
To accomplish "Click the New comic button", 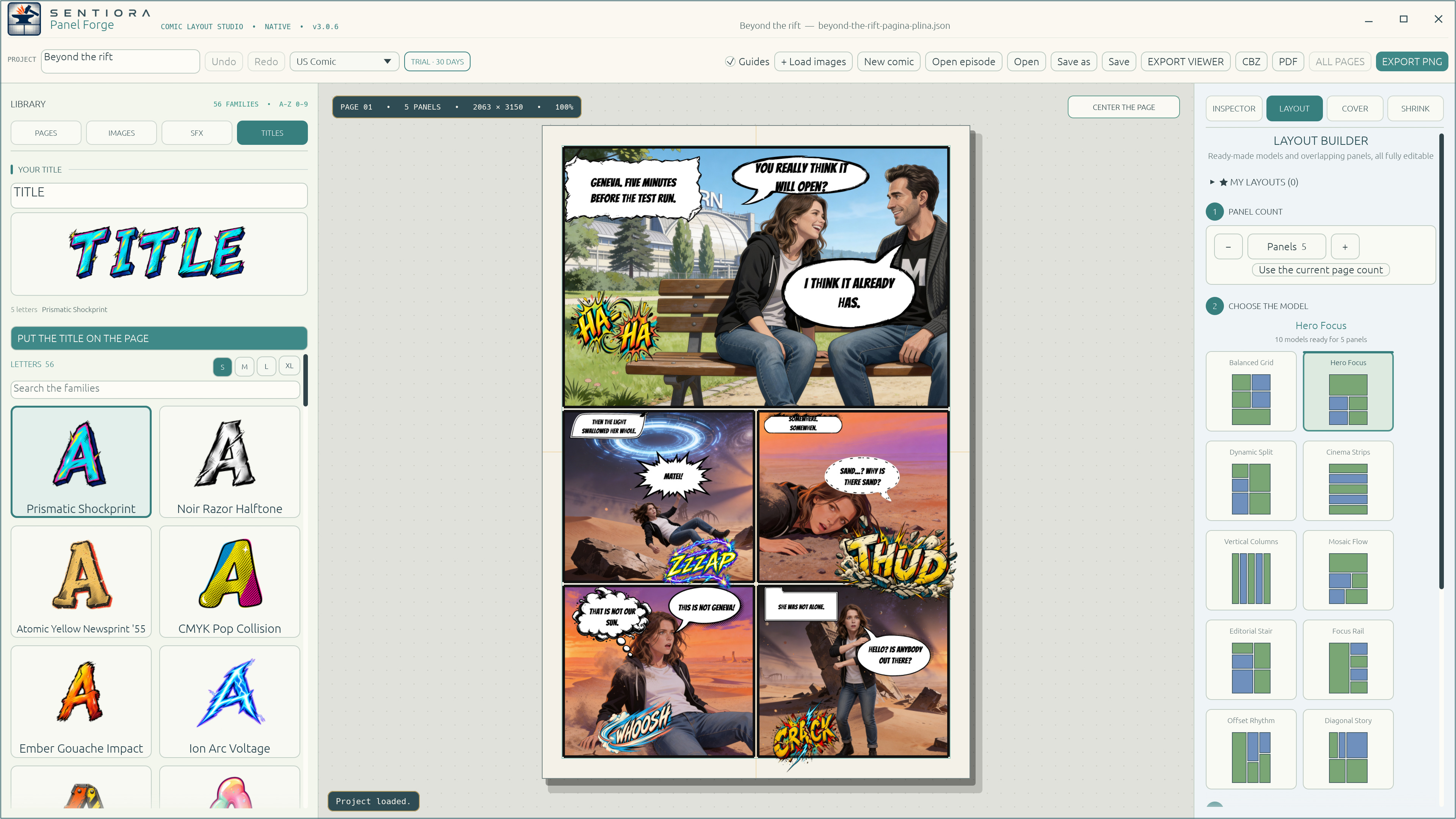I will click(888, 61).
